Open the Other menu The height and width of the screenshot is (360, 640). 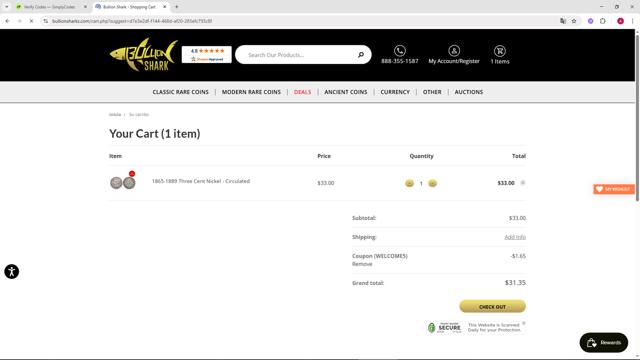pos(432,92)
